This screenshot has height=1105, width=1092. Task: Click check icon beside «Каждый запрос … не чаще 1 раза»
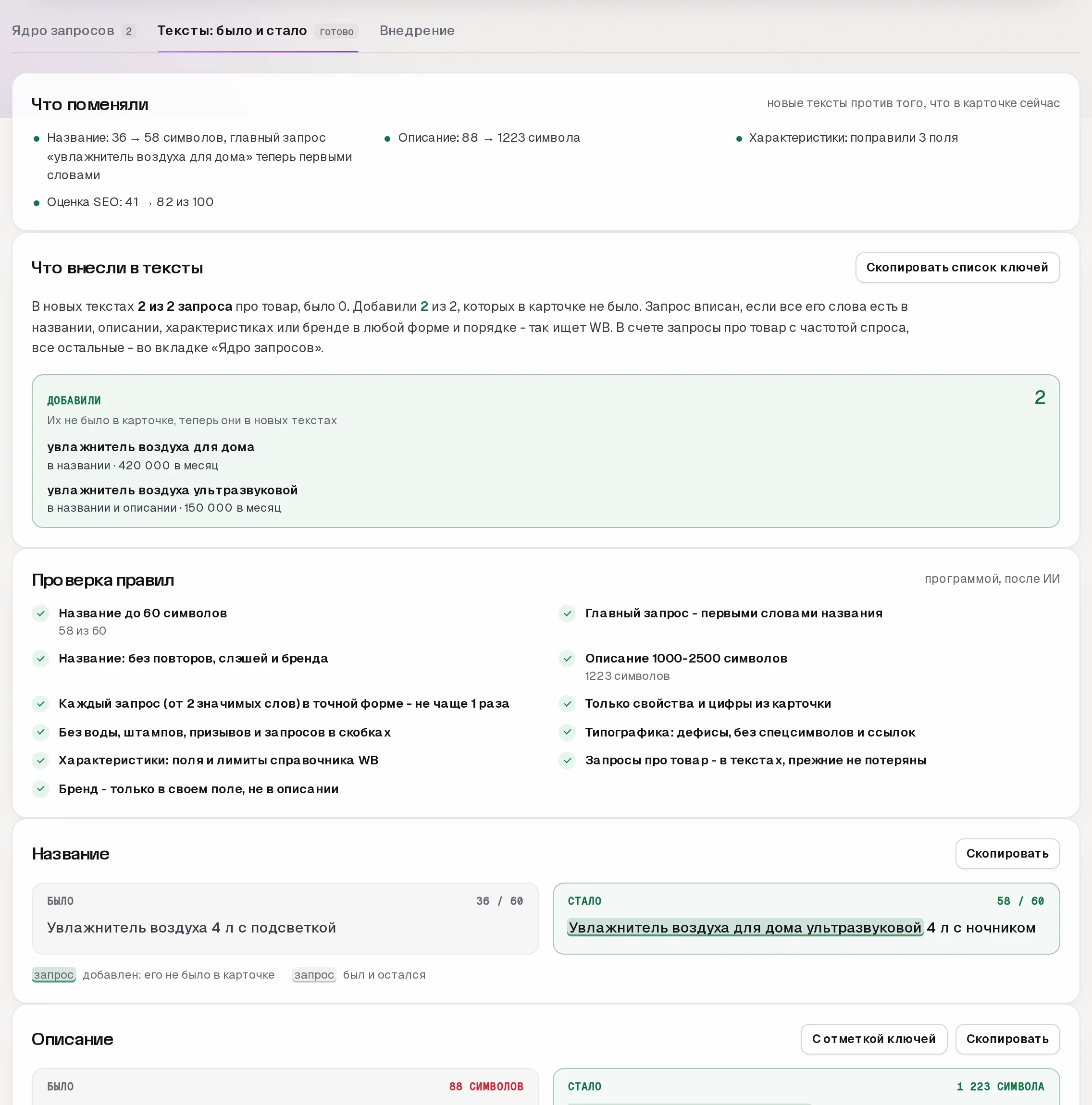point(41,704)
